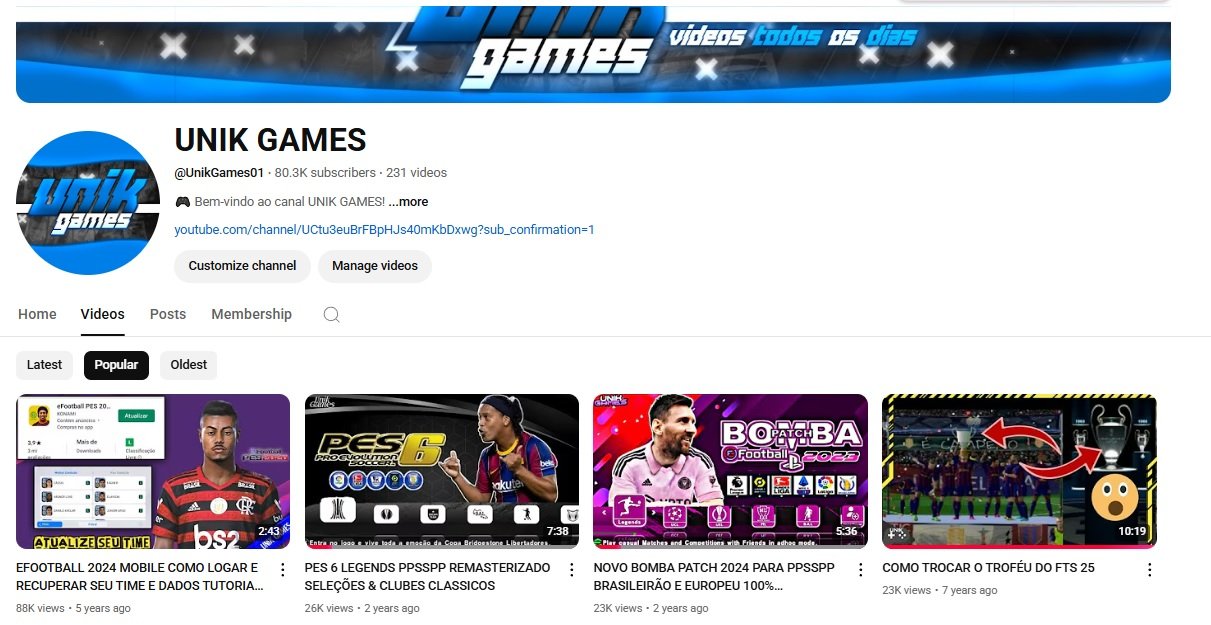The width and height of the screenshot is (1211, 625).
Task: Open COMO TROCAR O TROFÉU video thumbnail
Action: [x=1019, y=471]
